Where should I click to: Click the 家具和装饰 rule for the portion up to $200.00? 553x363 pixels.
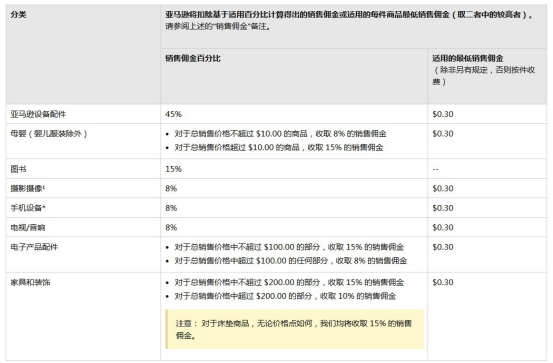pos(289,282)
